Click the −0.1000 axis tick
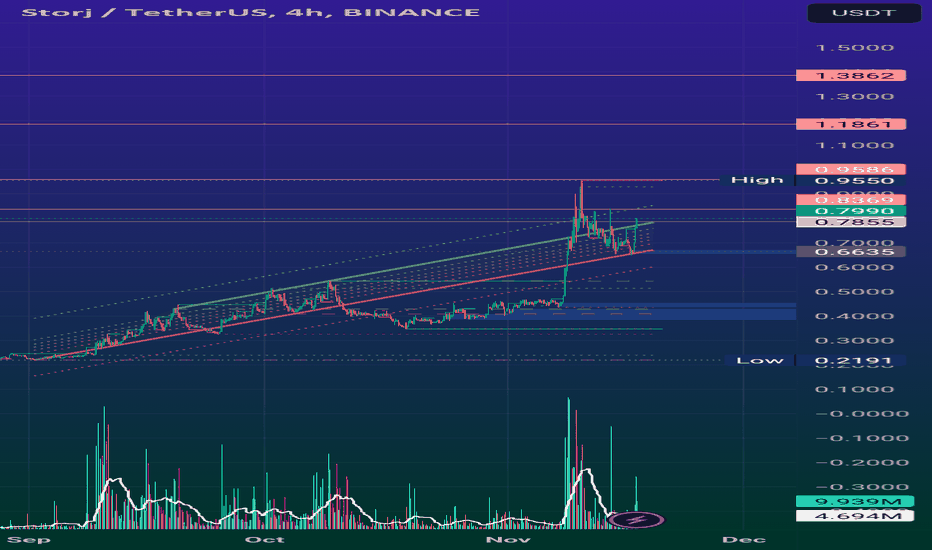Screen dimensions: 932x550 click(862, 438)
